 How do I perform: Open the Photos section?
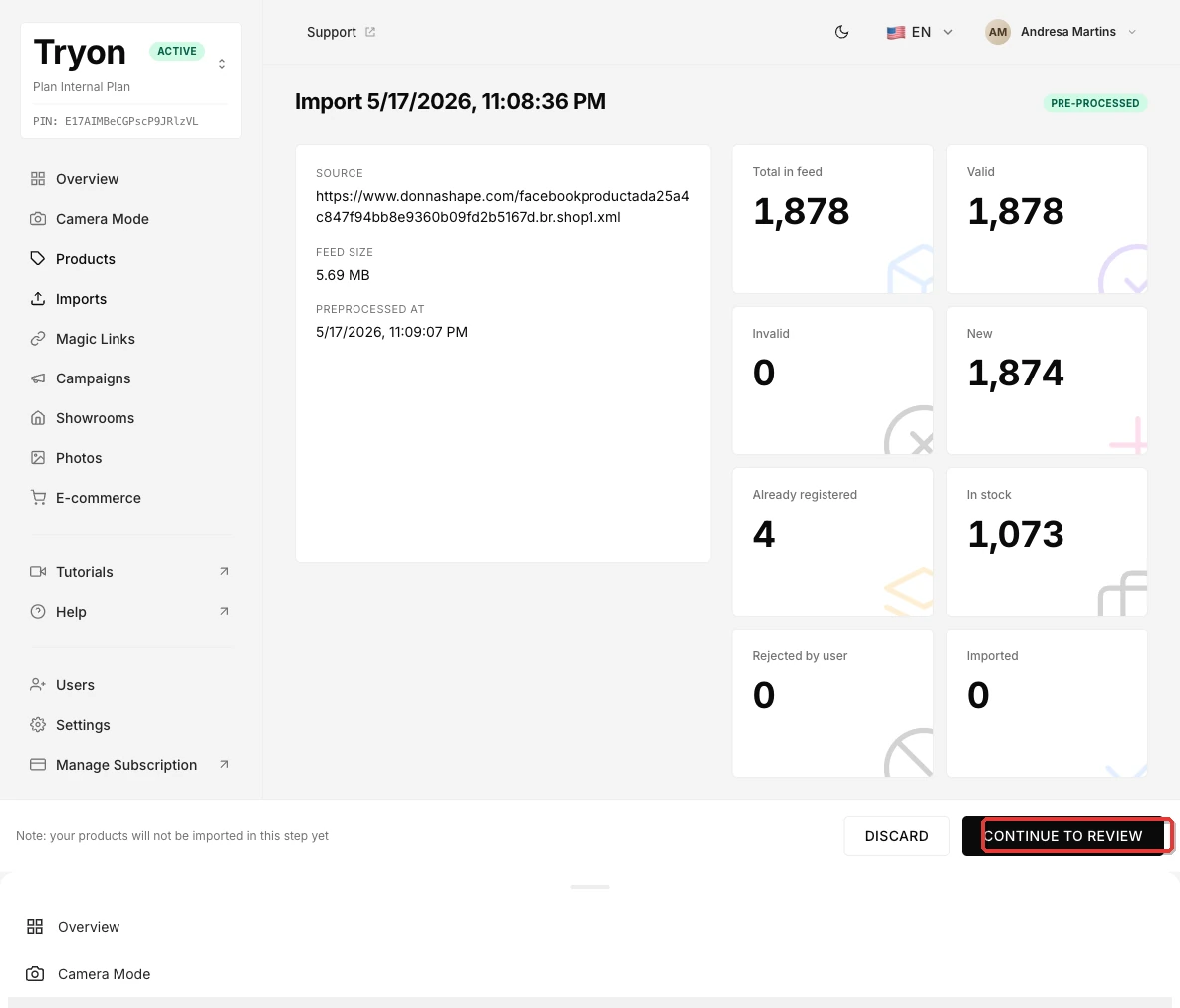point(79,458)
